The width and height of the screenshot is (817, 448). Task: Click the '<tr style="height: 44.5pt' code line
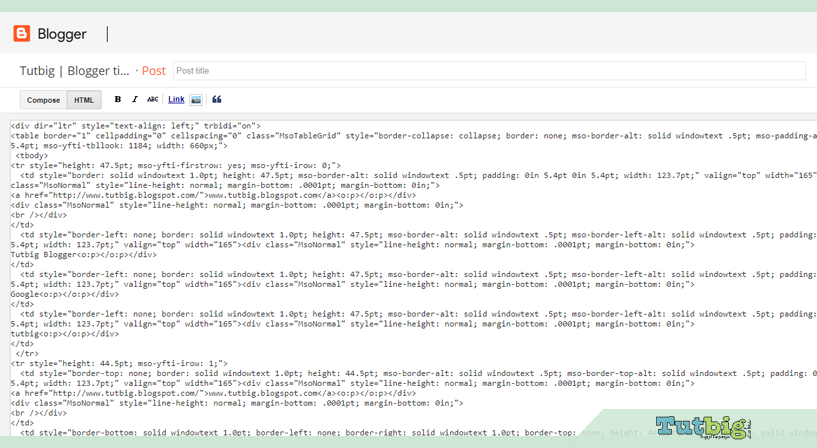tap(119, 364)
